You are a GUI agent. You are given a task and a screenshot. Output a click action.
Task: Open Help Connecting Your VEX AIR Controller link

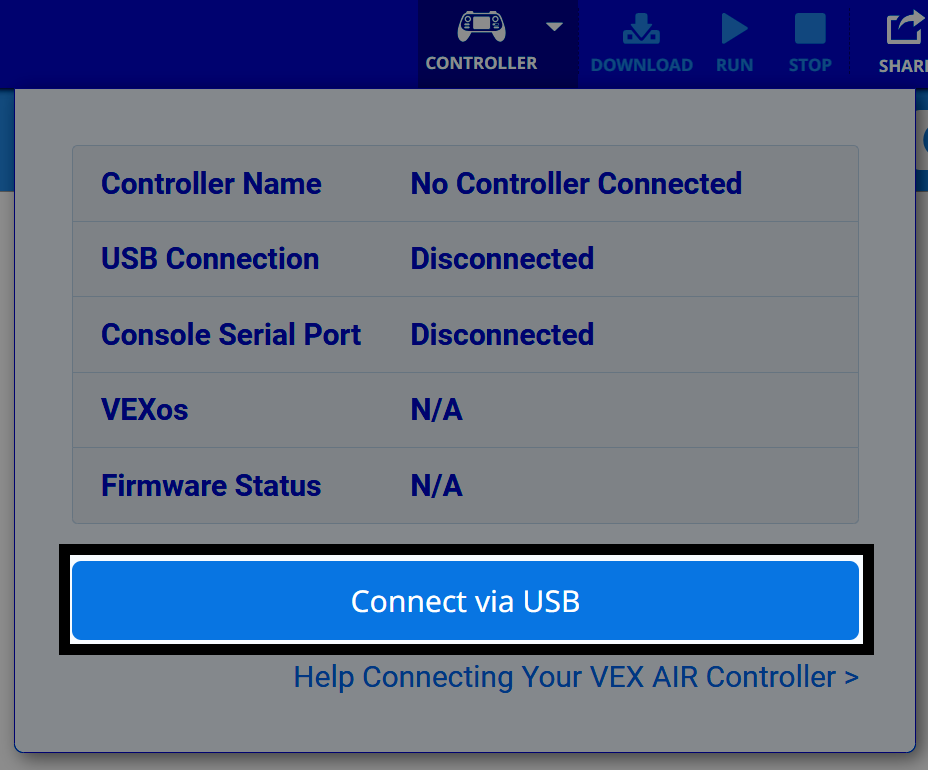tap(575, 677)
